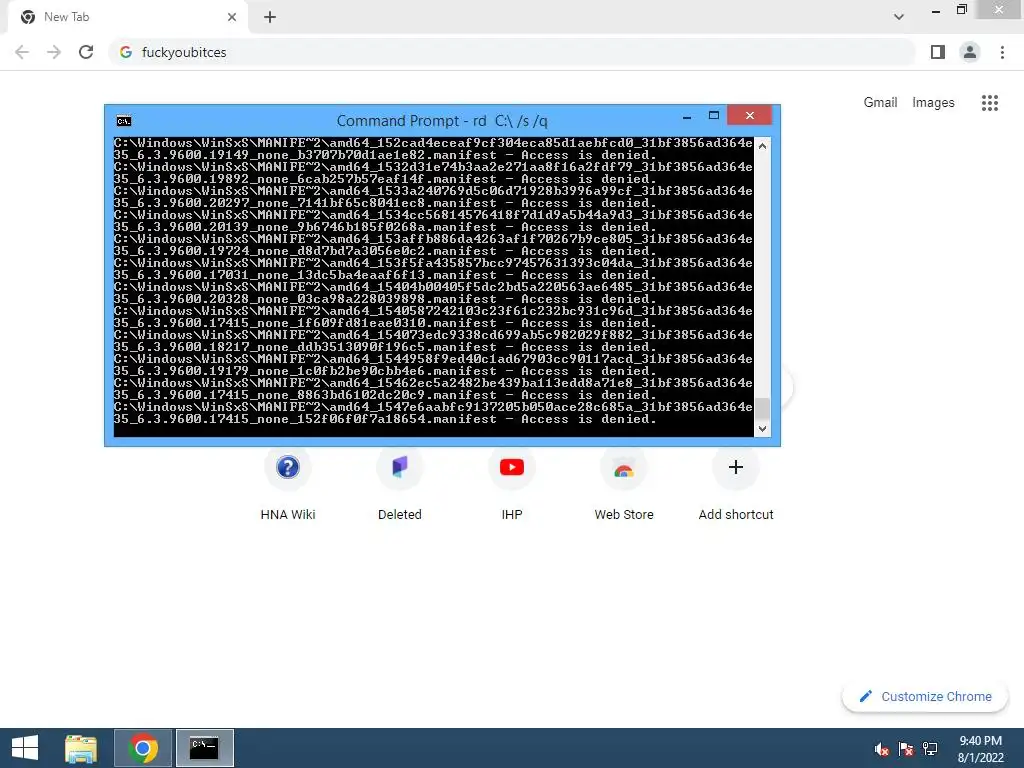
Task: Click the Customize Chrome button
Action: [x=925, y=696]
